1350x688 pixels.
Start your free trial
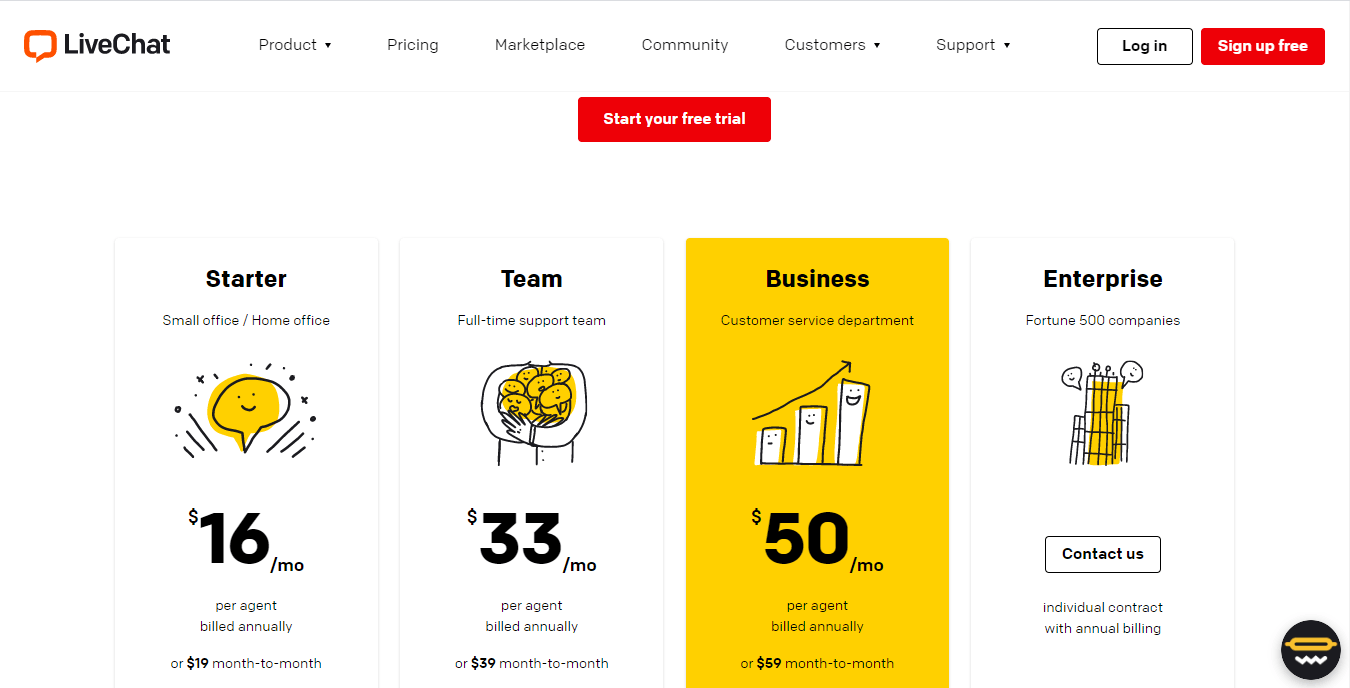(x=674, y=119)
